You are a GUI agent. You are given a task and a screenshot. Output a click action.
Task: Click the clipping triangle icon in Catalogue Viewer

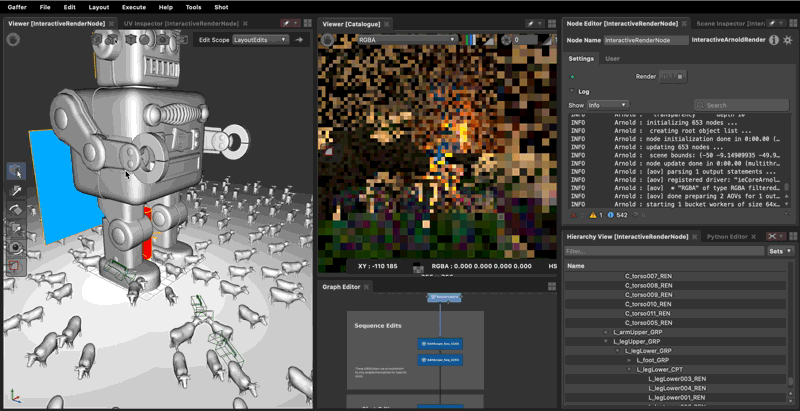[x=489, y=40]
